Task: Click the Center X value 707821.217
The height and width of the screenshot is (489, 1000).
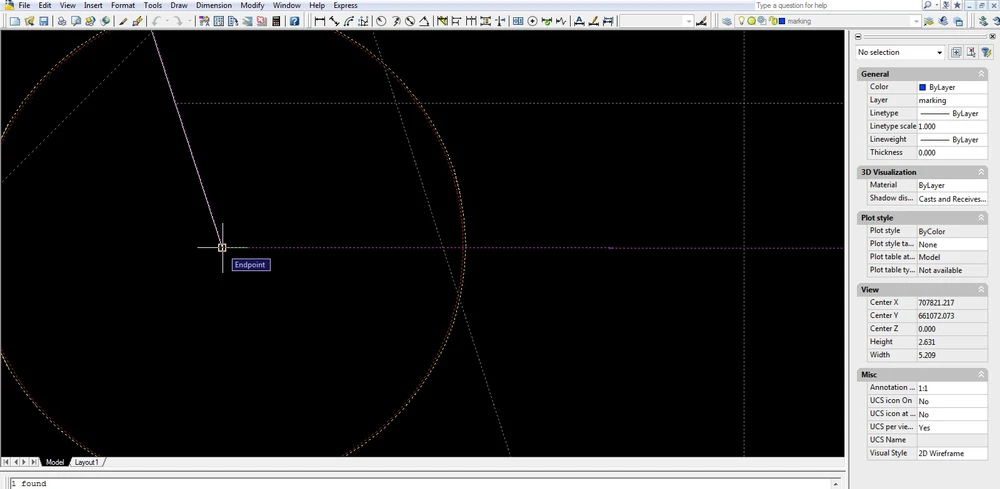Action: coord(952,303)
